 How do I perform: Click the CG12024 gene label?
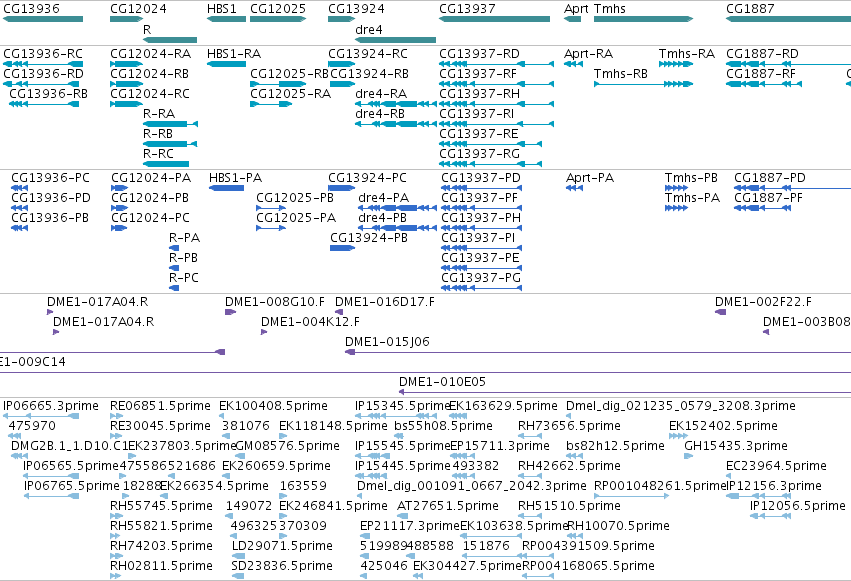tap(138, 9)
